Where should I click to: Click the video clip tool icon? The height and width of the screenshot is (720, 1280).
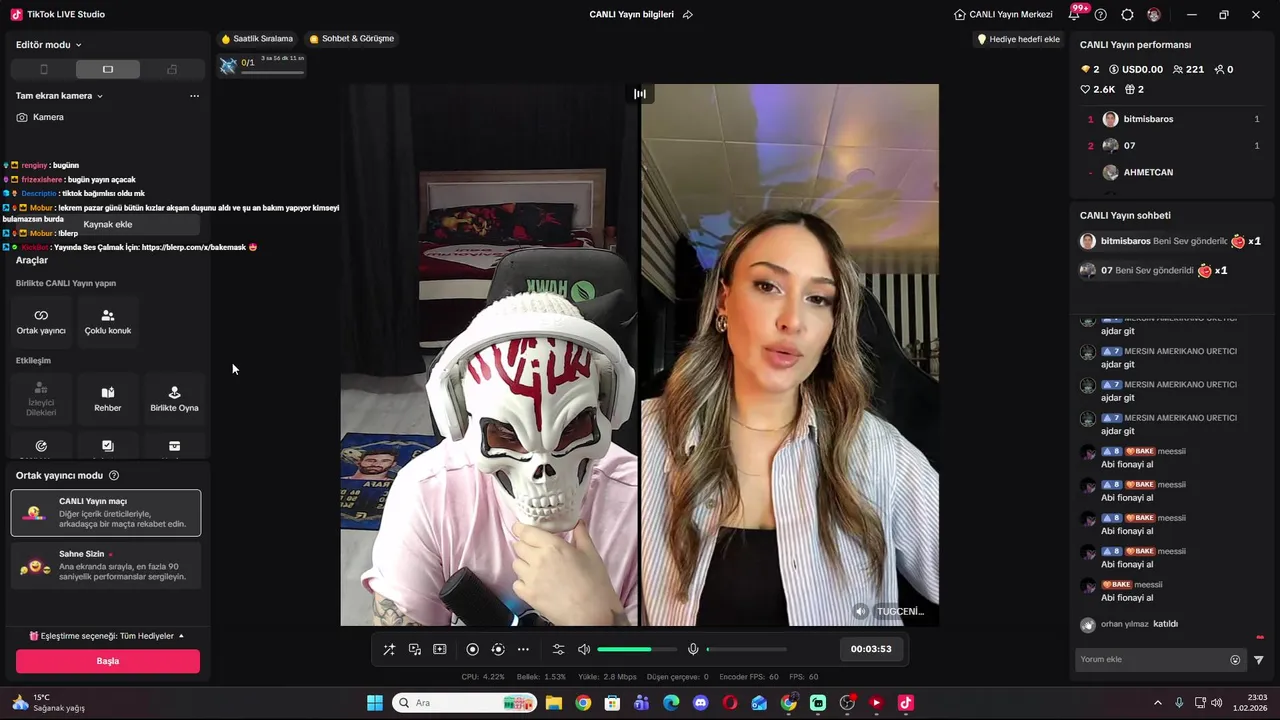440,649
